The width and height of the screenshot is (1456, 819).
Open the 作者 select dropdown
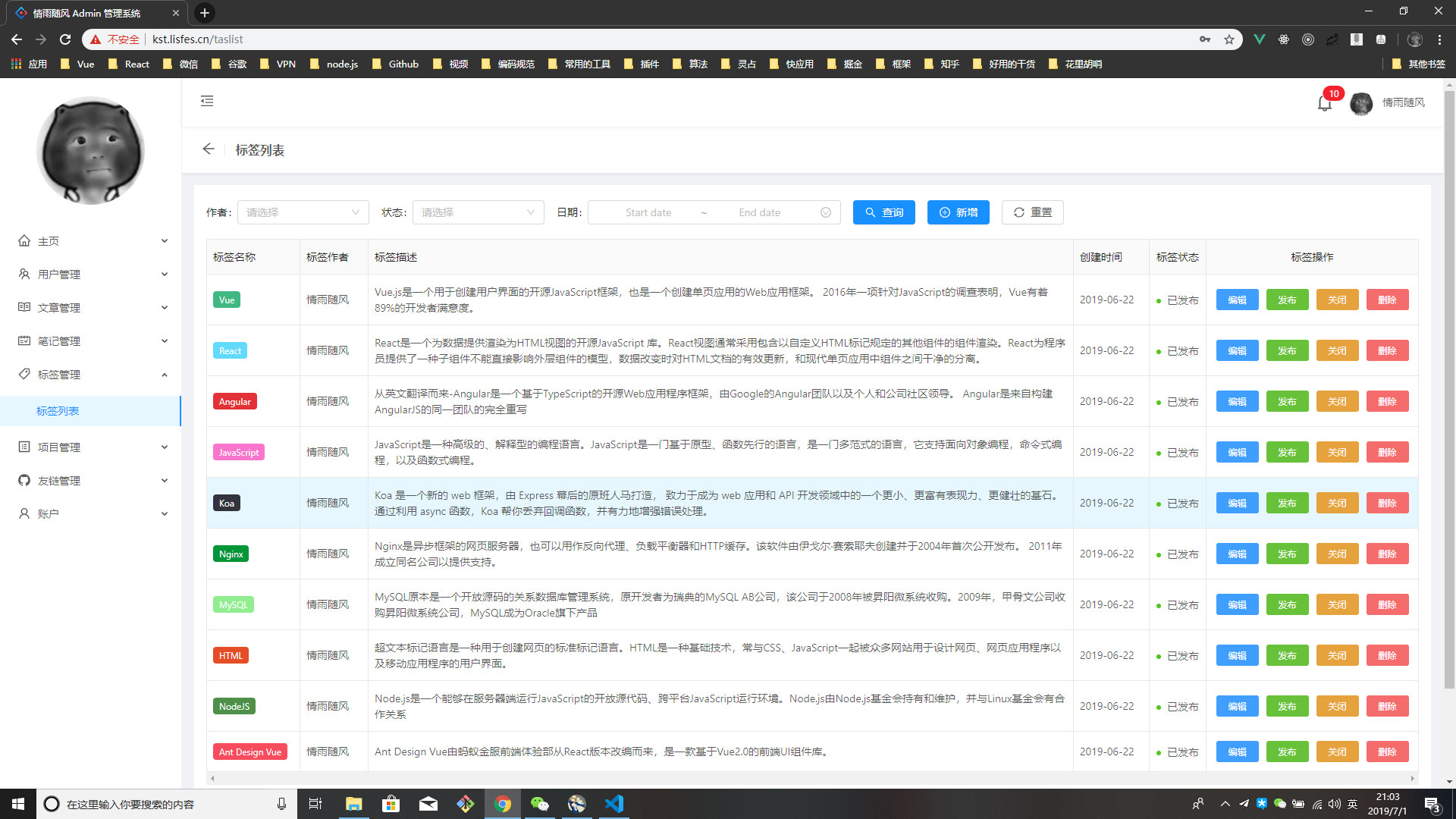point(303,212)
